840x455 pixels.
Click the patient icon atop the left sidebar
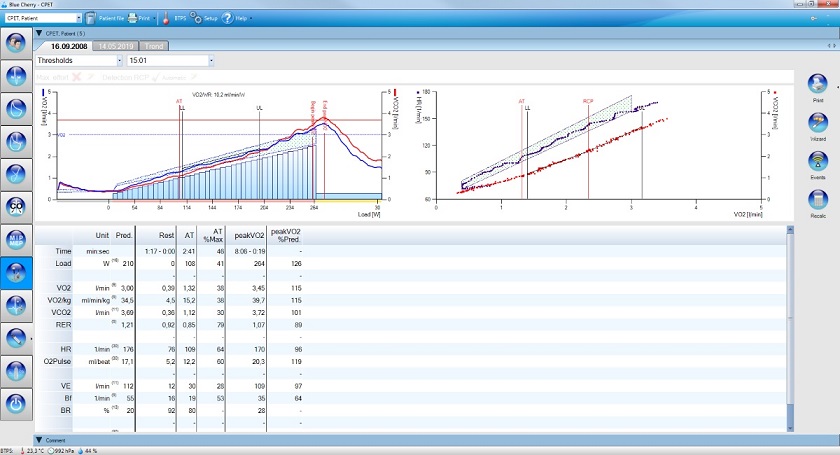[x=17, y=44]
